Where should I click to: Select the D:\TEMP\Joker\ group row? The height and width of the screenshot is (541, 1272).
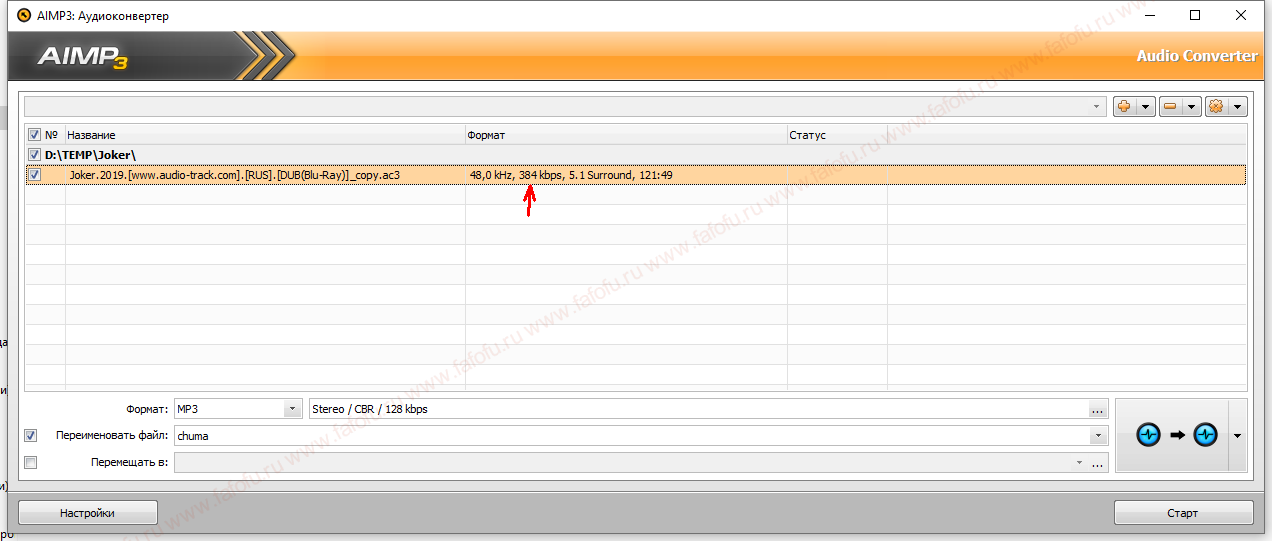click(636, 155)
